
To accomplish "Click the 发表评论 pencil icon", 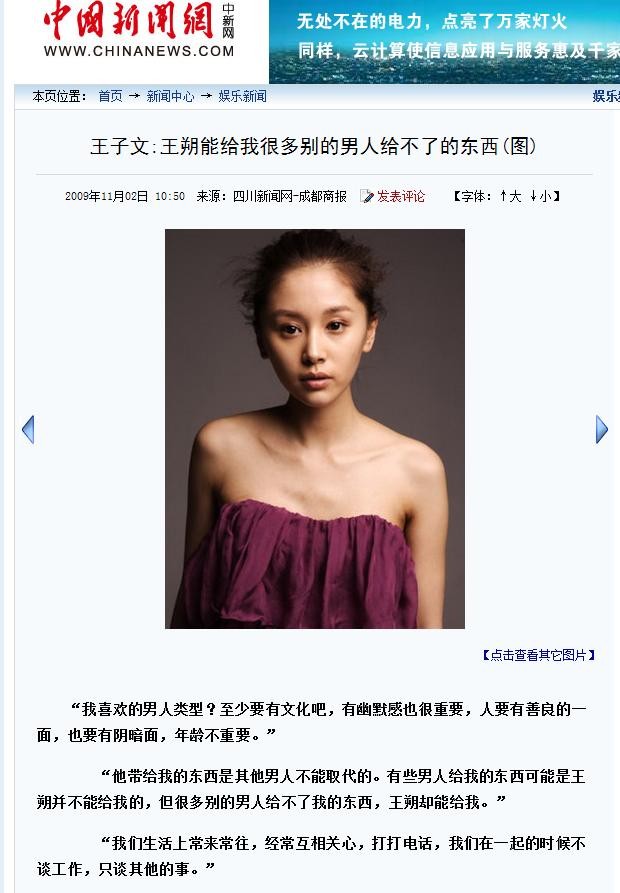I will [367, 196].
